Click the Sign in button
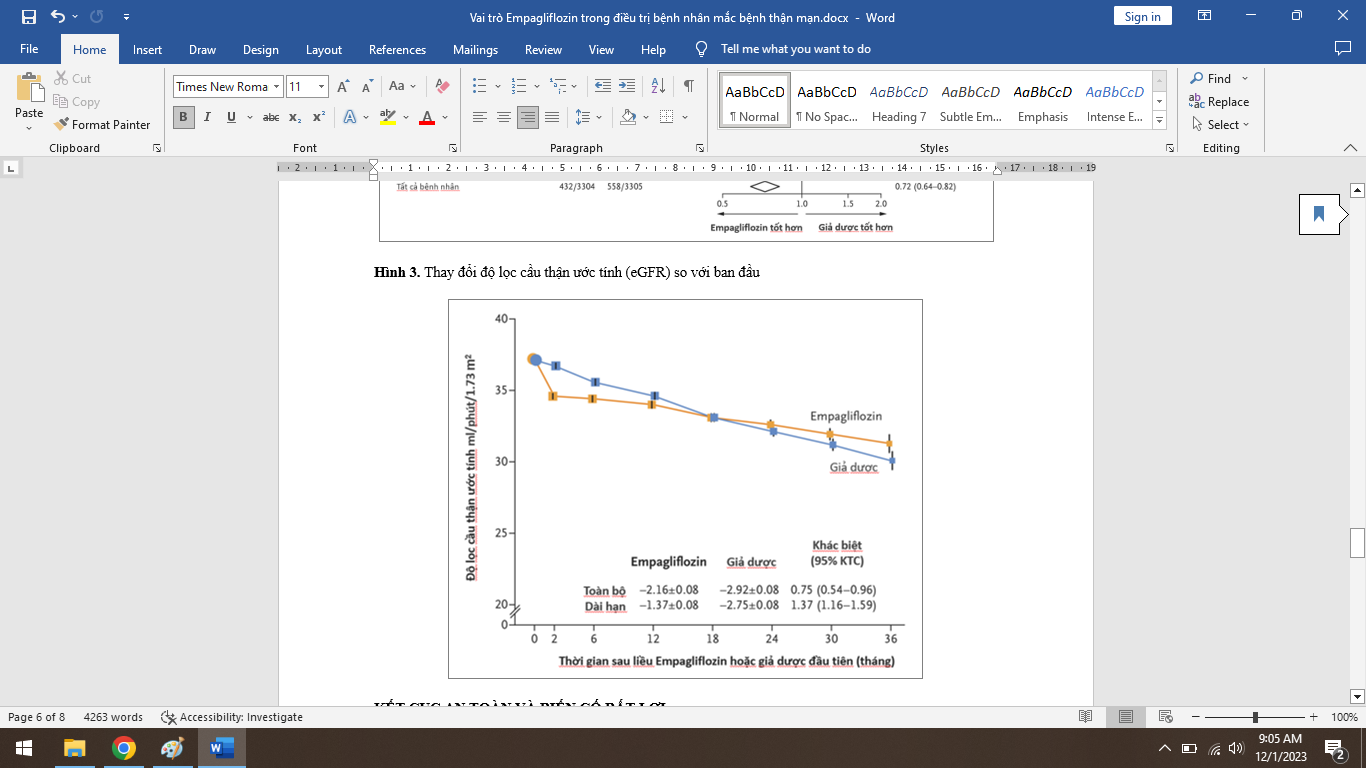This screenshot has width=1366, height=768. point(1142,16)
